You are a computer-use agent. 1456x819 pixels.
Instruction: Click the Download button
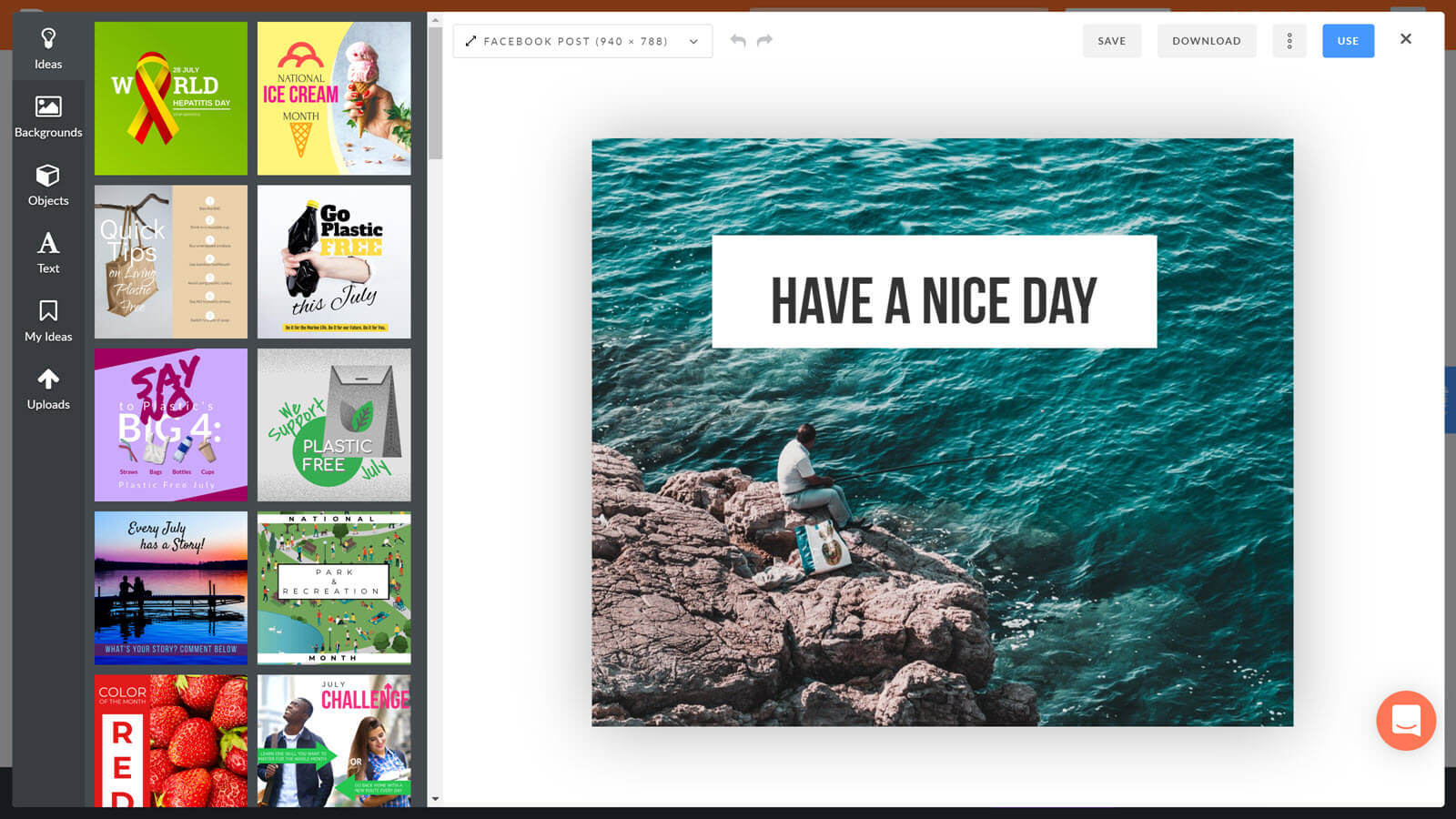click(x=1206, y=41)
